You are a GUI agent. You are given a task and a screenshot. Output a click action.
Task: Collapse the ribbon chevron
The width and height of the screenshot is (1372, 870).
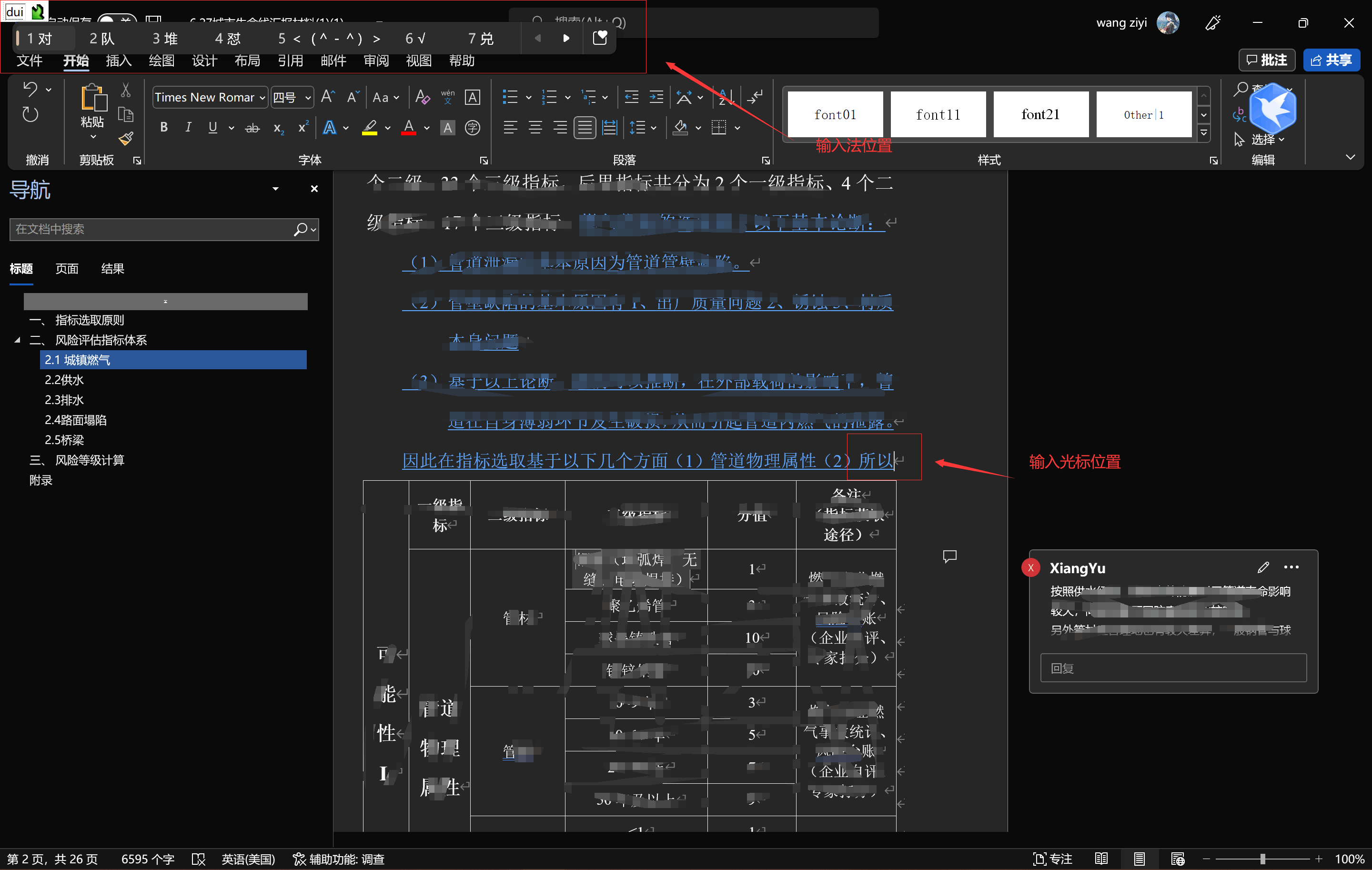1351,157
